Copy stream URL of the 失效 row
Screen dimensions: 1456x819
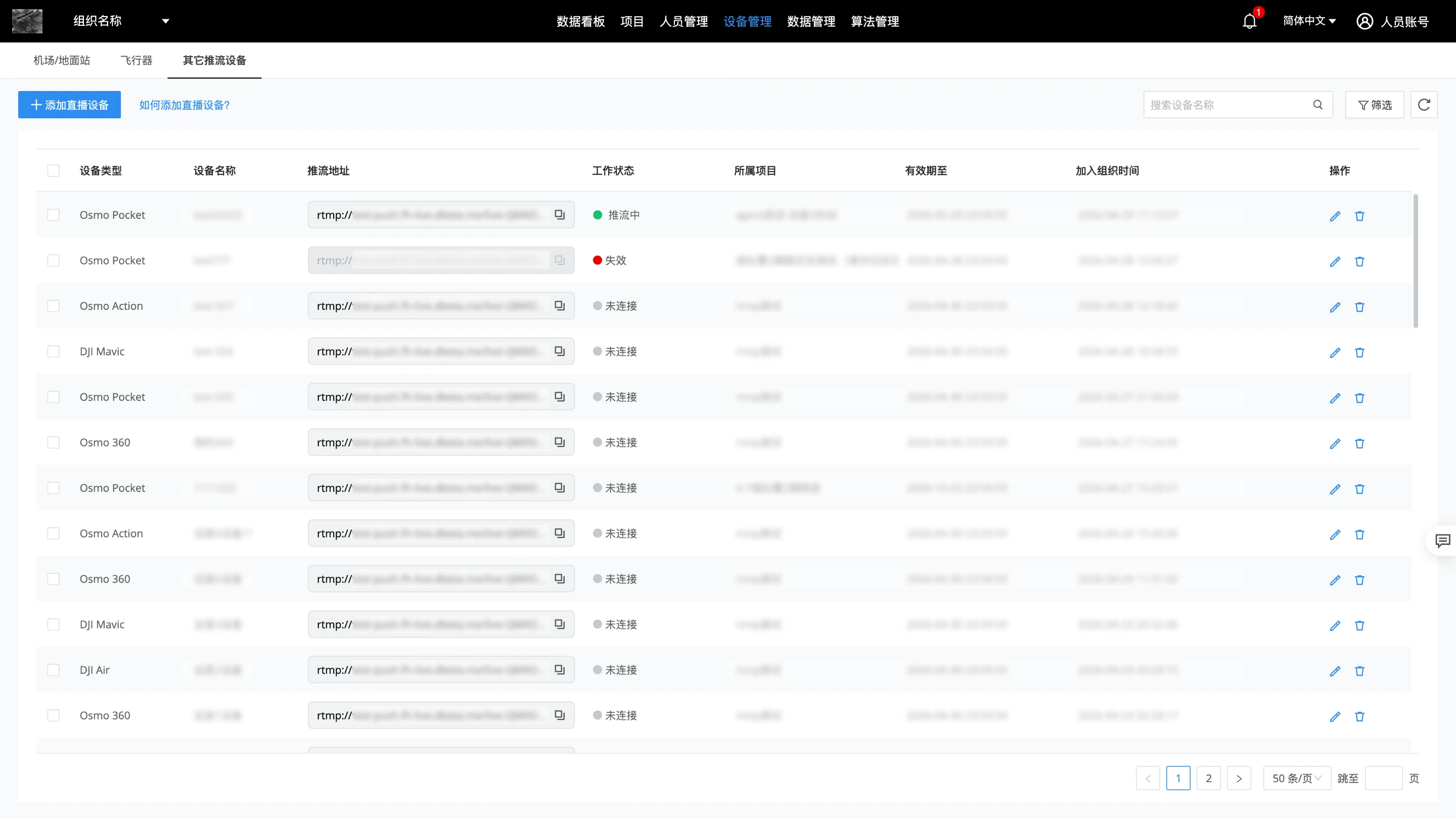(560, 260)
